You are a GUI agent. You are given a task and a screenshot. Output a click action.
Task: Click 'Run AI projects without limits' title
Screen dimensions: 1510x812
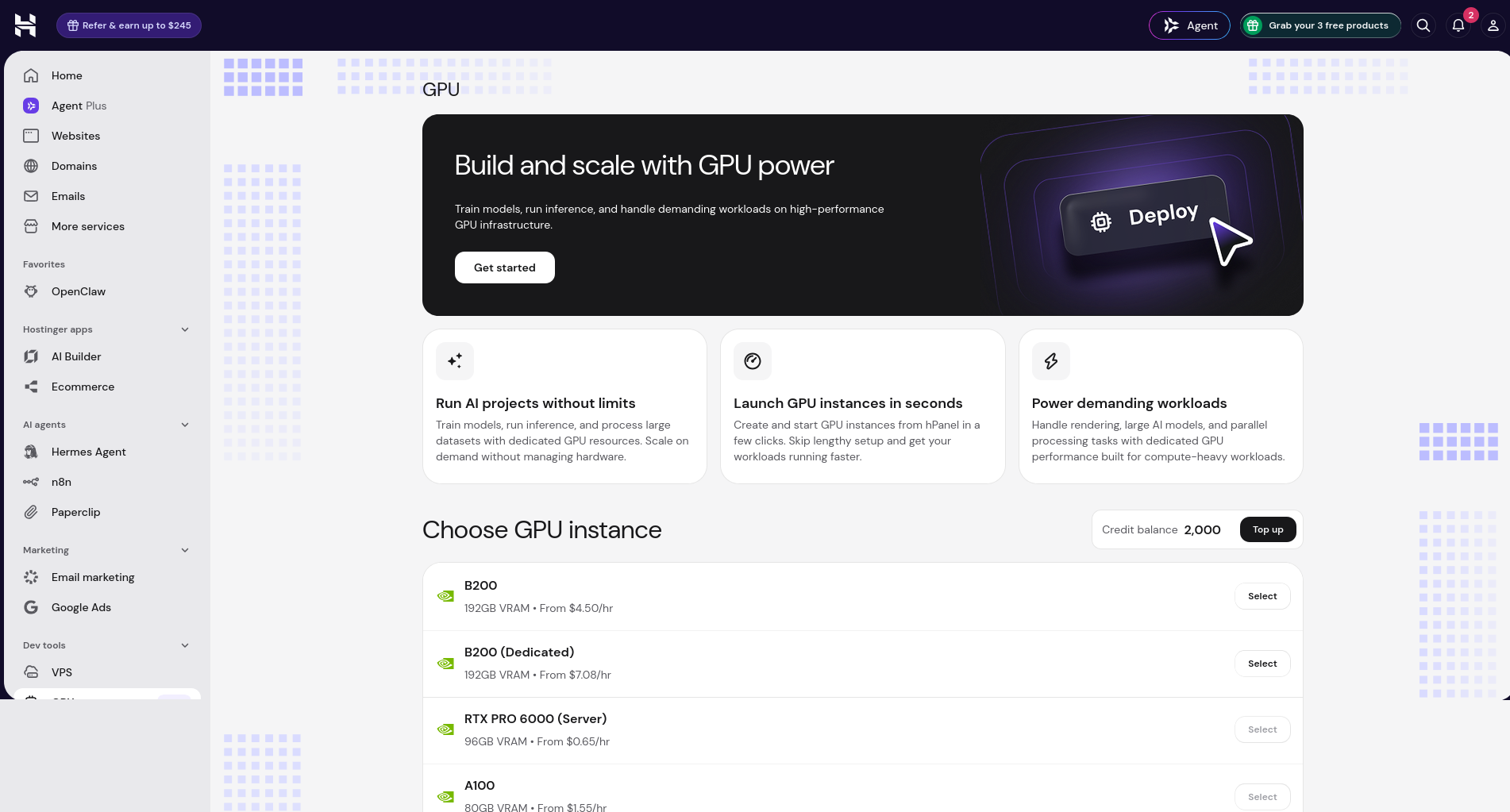point(535,403)
